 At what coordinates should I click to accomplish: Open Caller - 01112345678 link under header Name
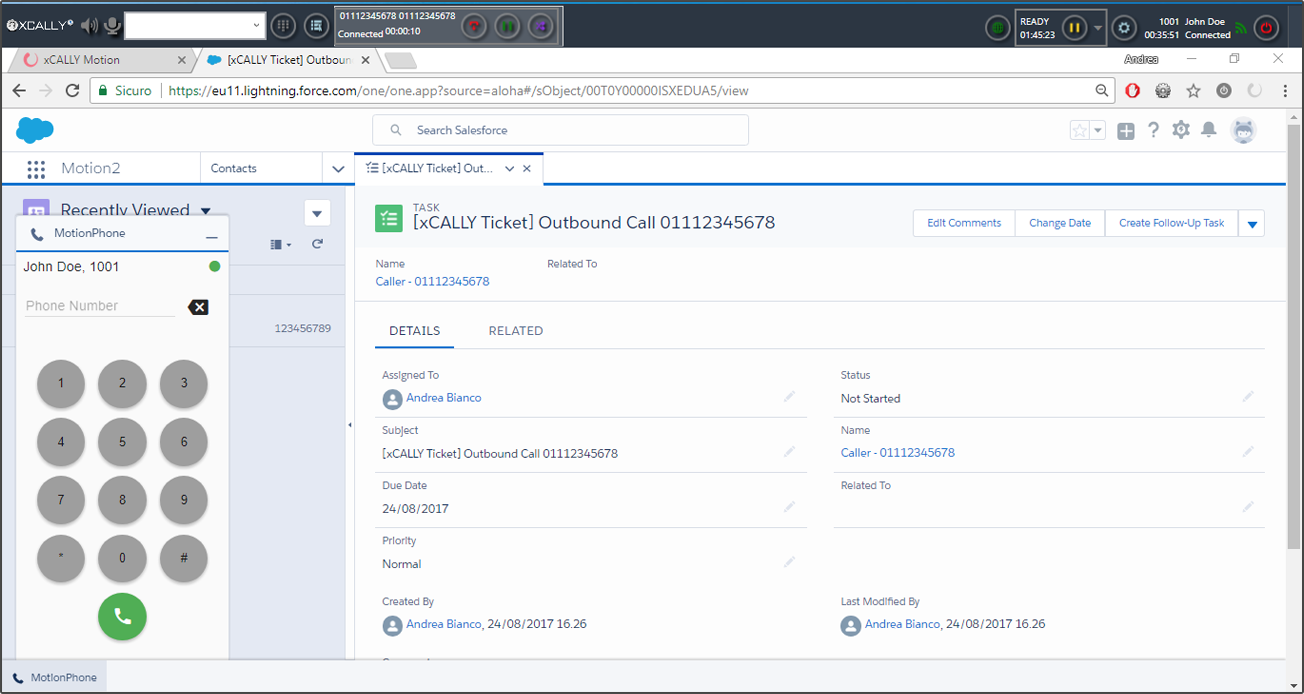click(x=432, y=282)
